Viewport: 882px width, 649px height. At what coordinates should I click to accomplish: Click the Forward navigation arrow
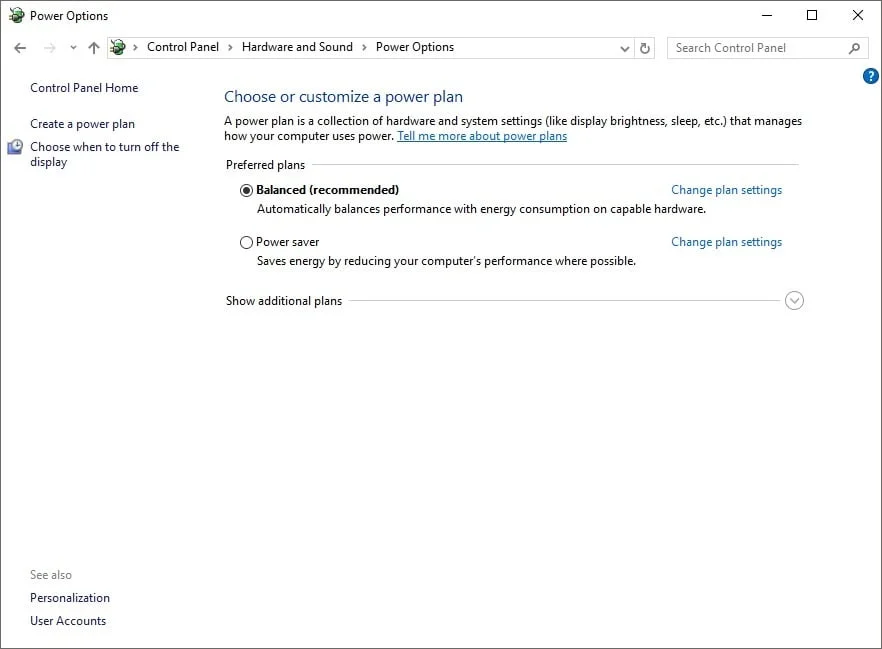(50, 48)
